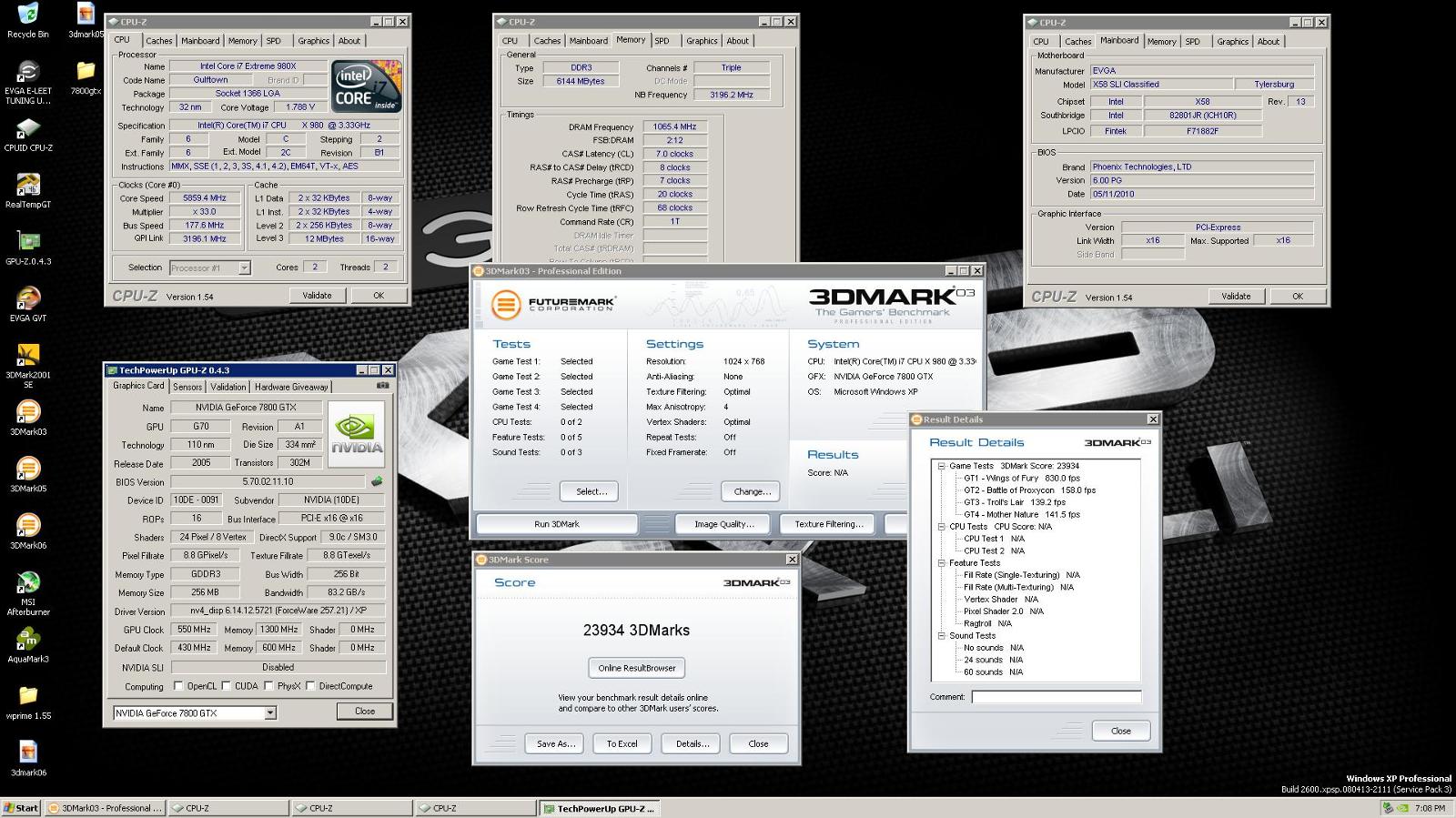Collapse Sound Tests tree node

click(941, 636)
